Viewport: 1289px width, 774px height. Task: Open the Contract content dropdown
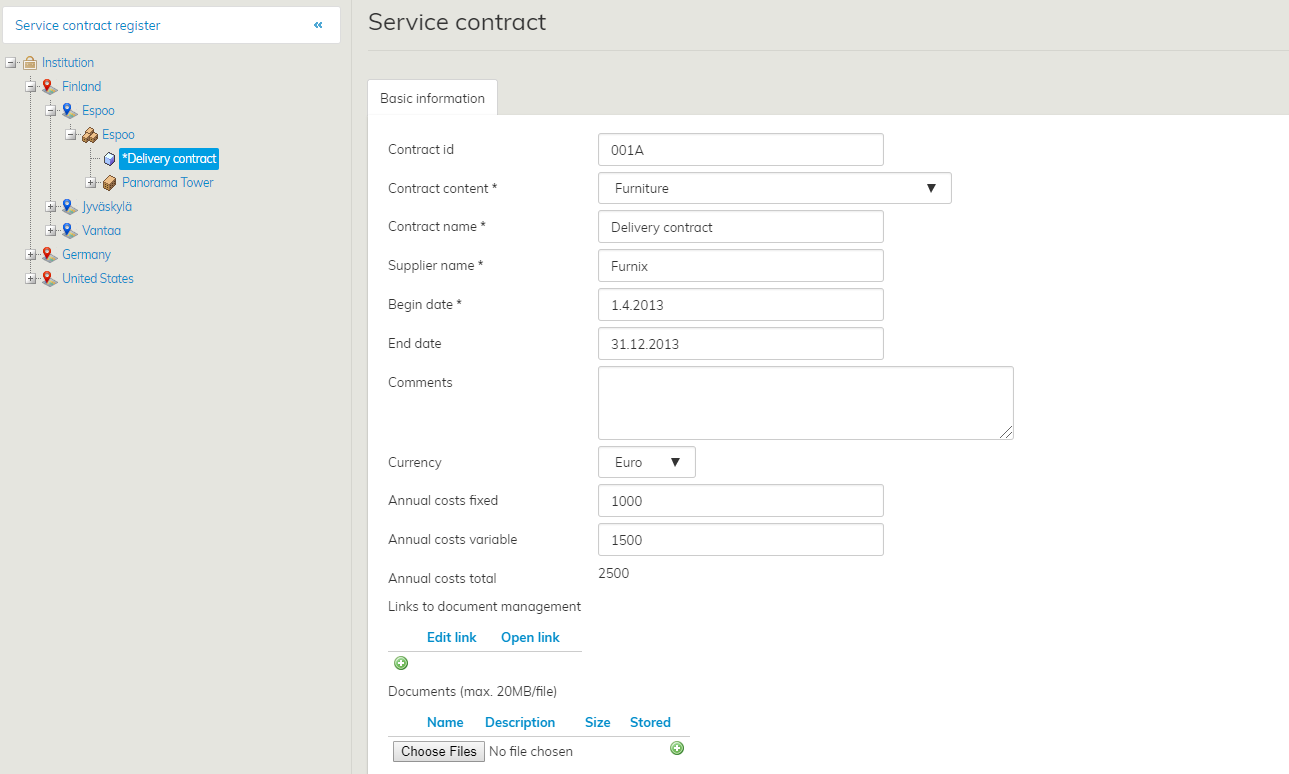pyautogui.click(x=774, y=188)
